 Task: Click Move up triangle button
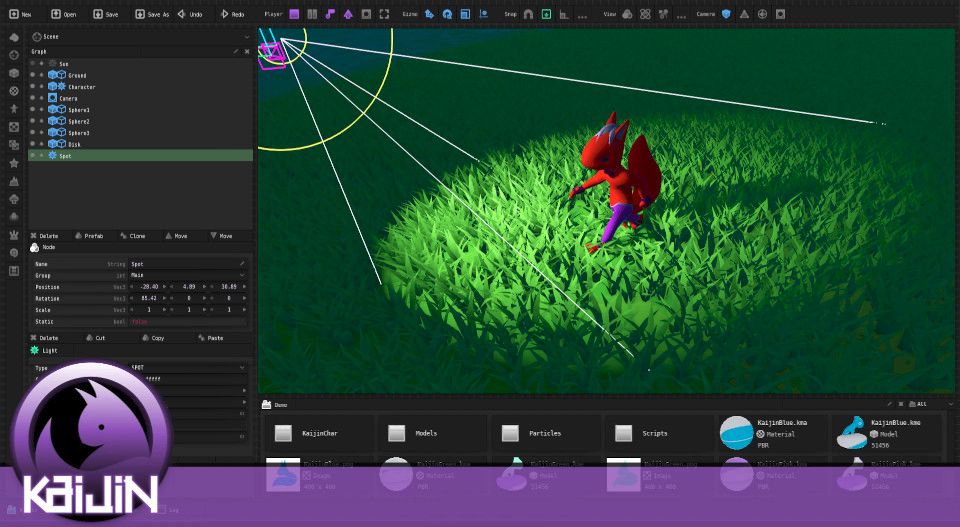[176, 236]
